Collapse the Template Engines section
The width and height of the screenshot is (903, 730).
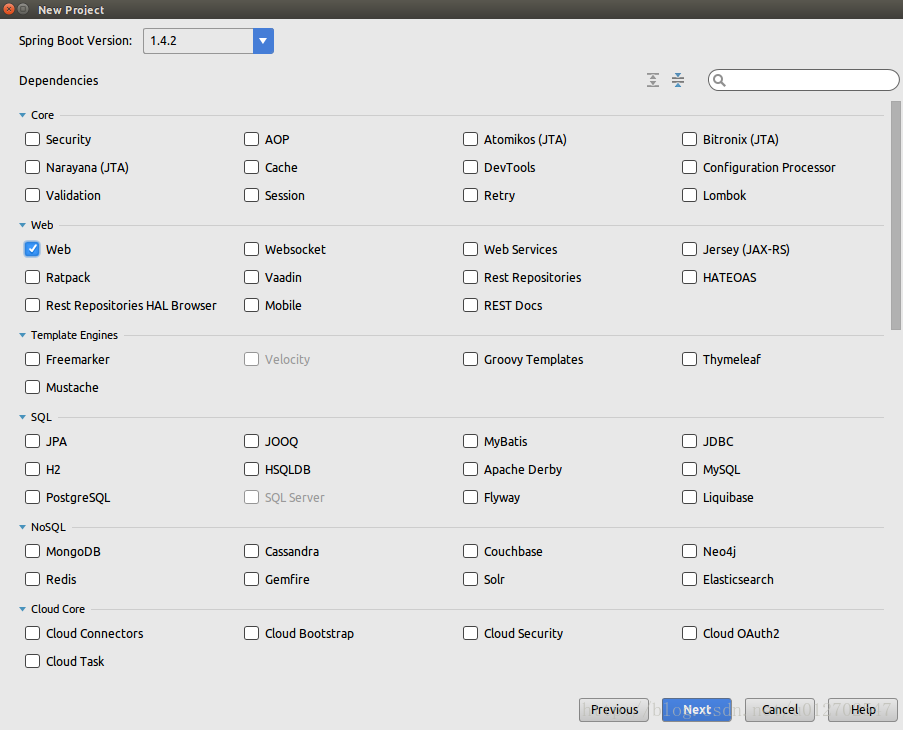pyautogui.click(x=22, y=335)
